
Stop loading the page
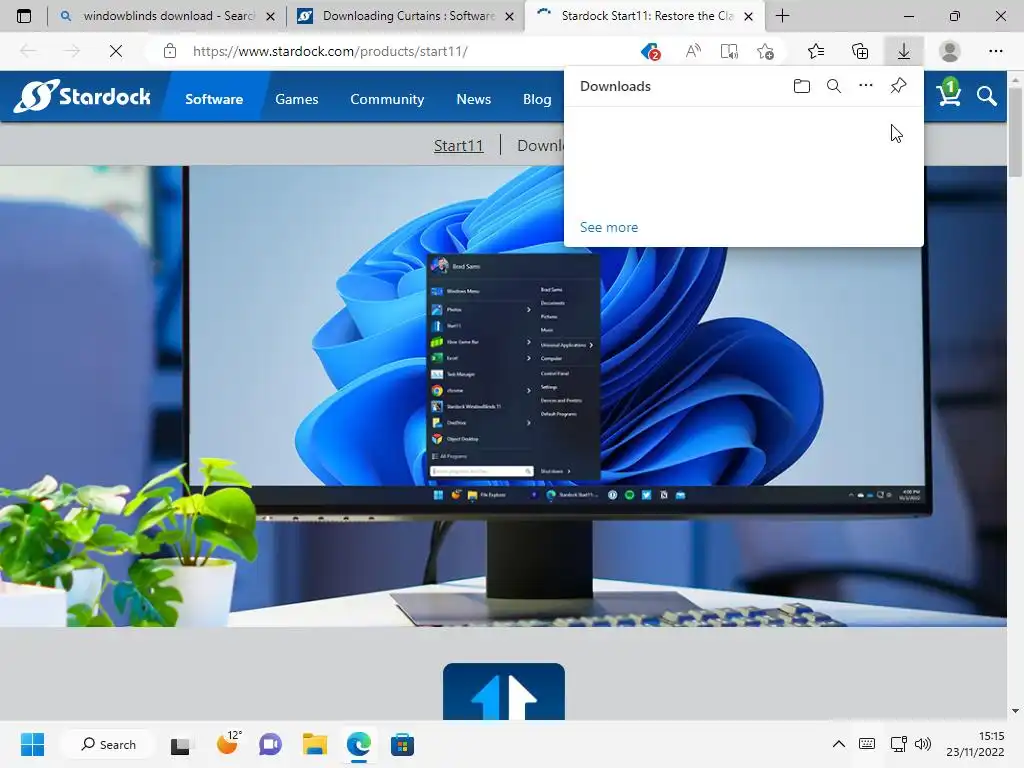[116, 51]
